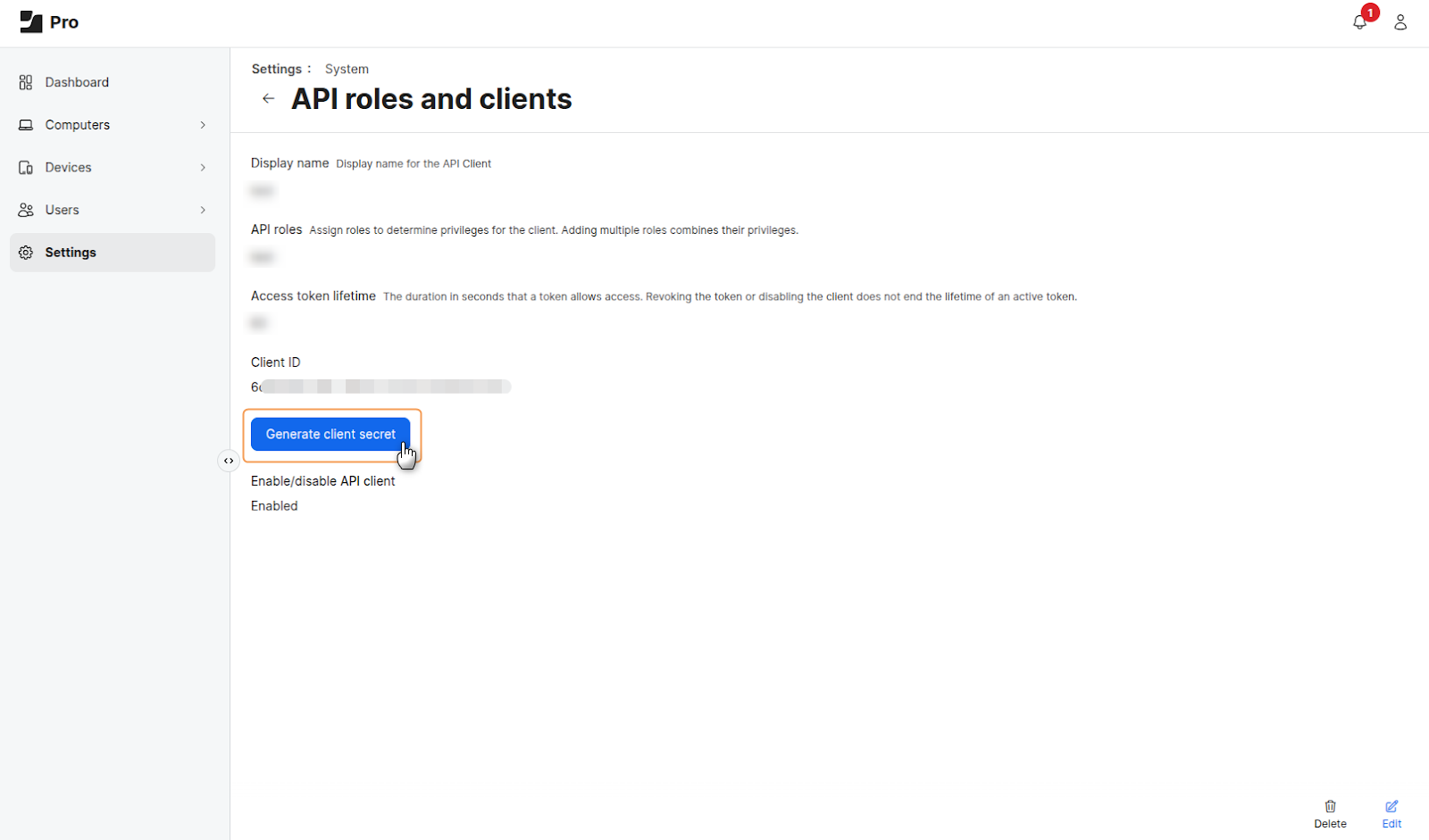
Task: Click the Settings gear icon
Action: click(x=26, y=253)
